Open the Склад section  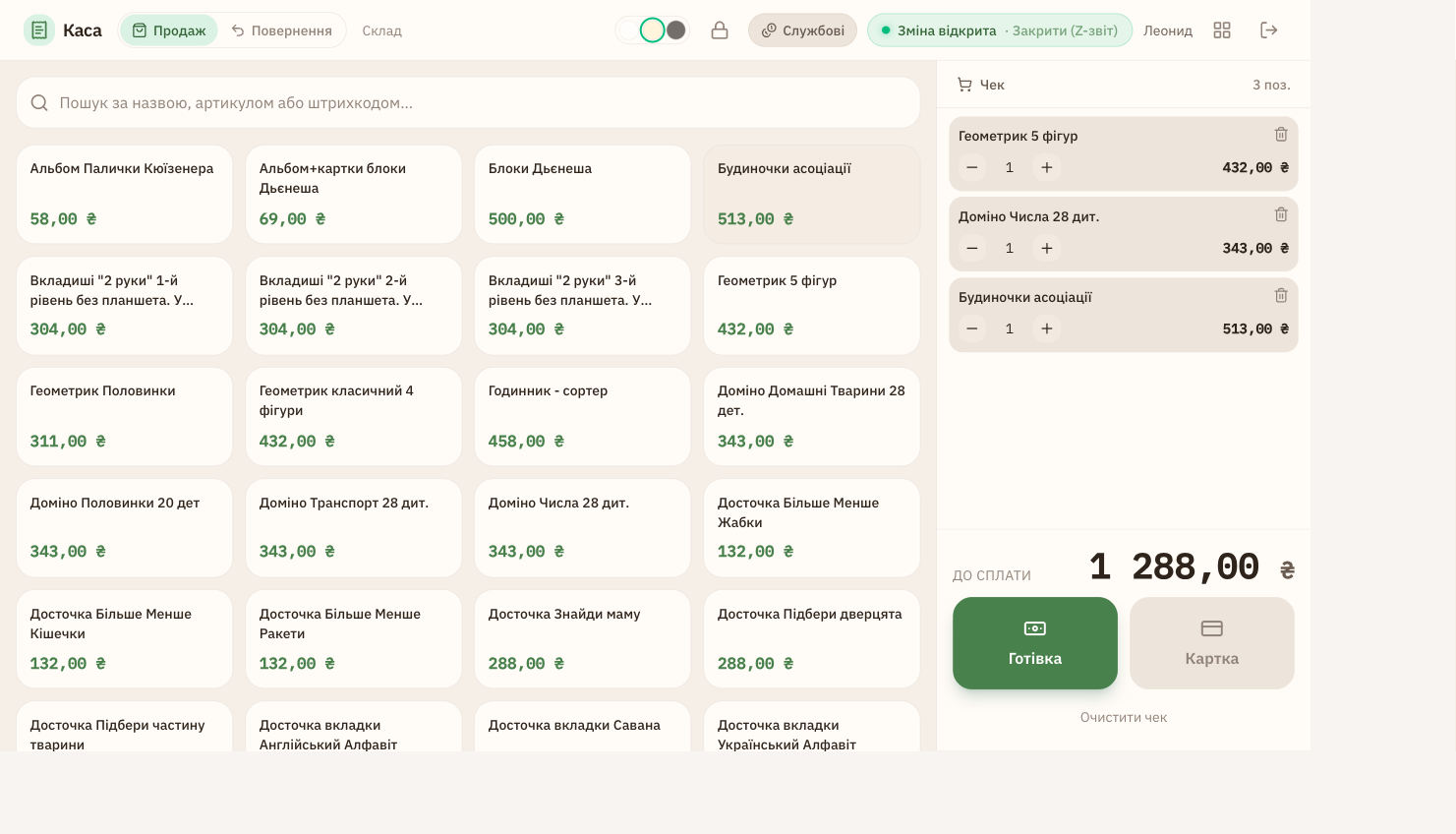[381, 30]
